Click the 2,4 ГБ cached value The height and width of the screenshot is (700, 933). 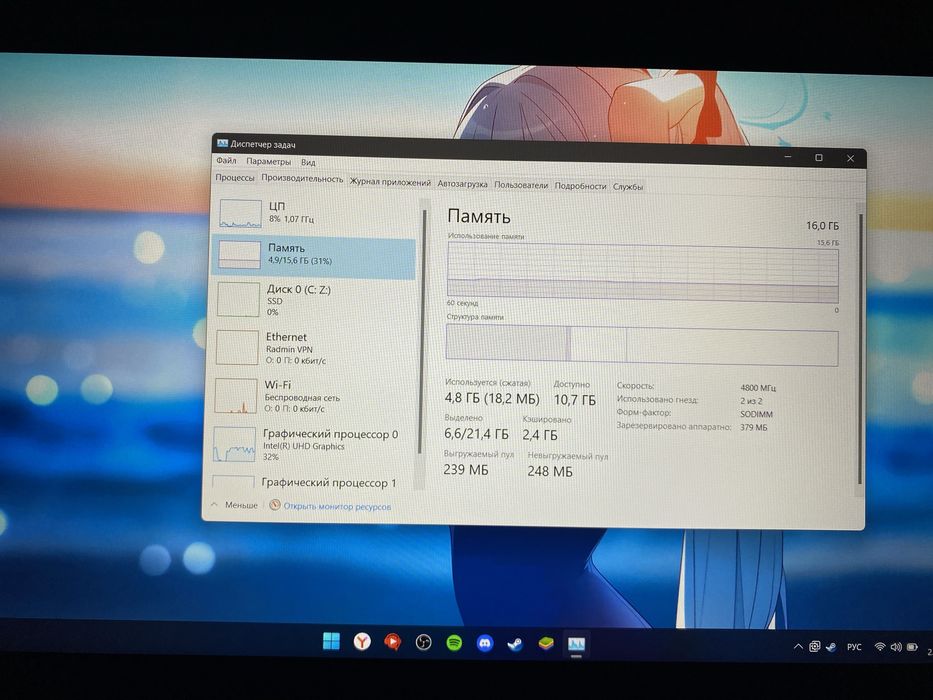click(x=540, y=435)
